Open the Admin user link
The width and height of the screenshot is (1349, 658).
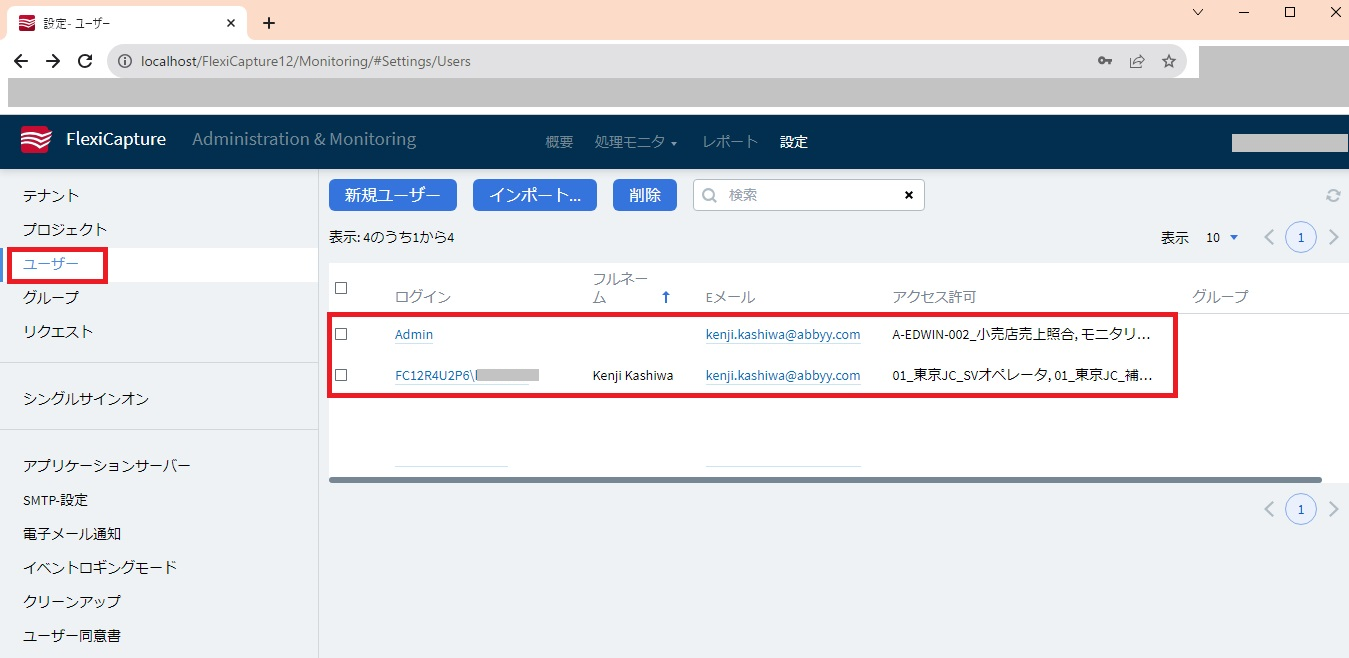414,335
